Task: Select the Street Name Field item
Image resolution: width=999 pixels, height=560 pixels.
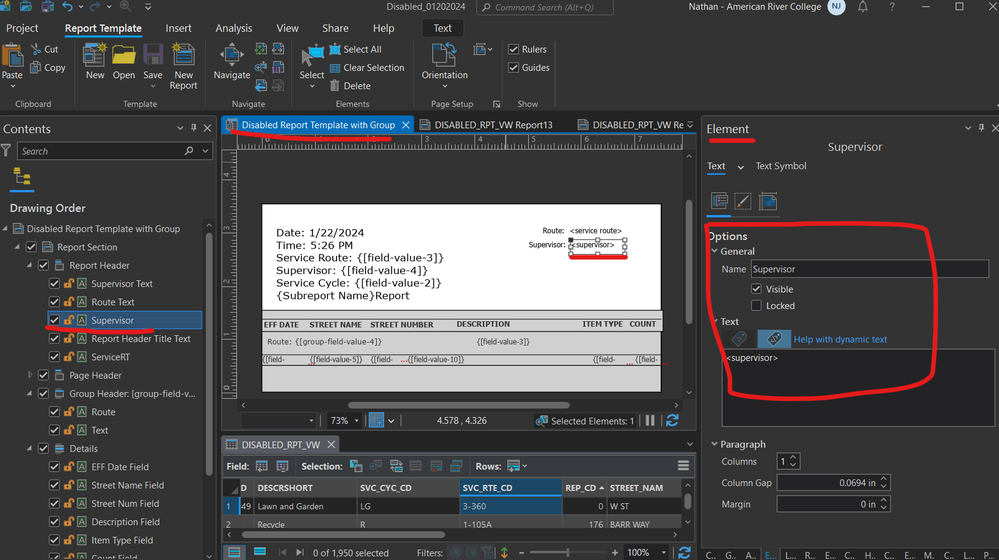Action: tap(127, 485)
